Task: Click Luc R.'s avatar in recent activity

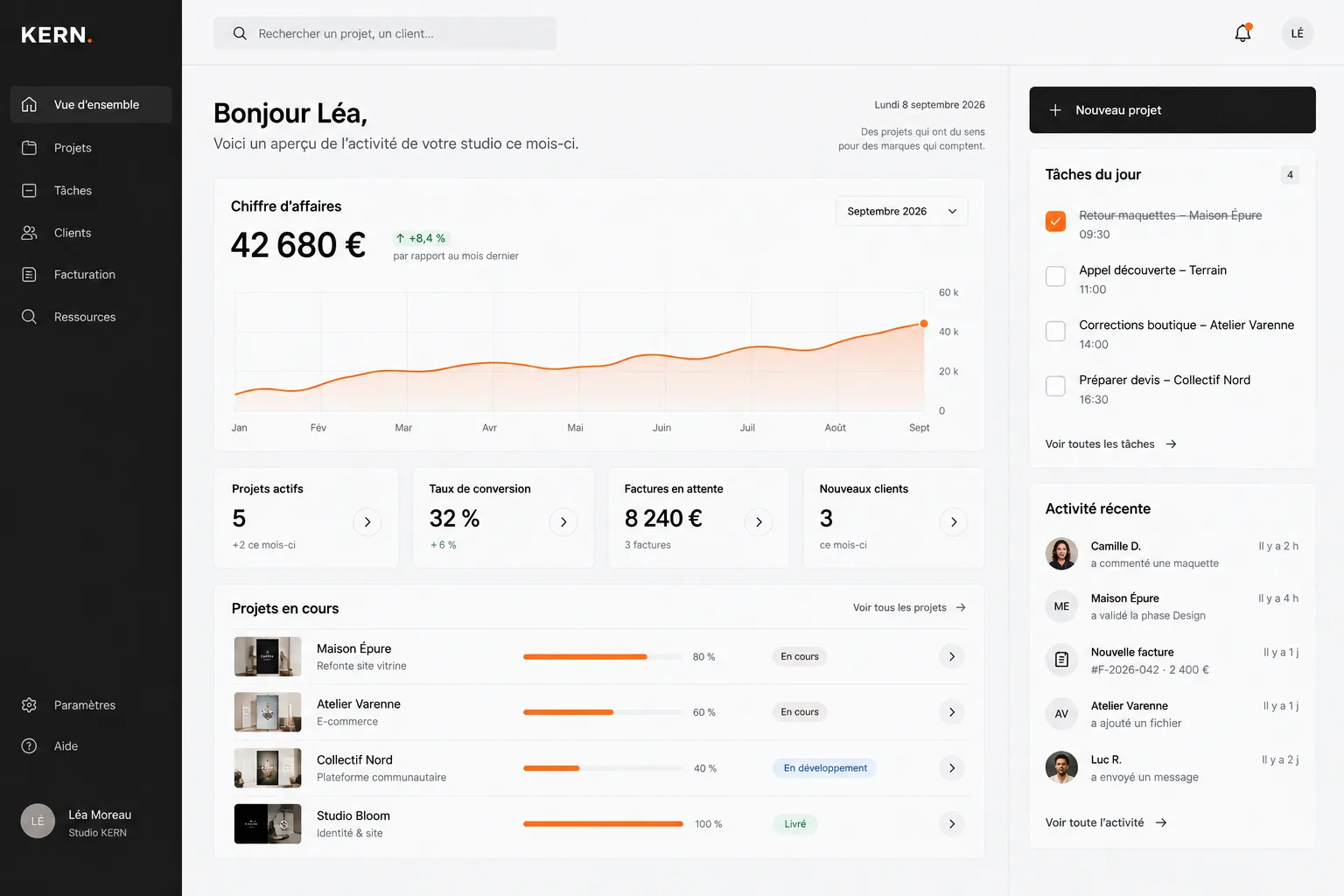Action: [1061, 767]
